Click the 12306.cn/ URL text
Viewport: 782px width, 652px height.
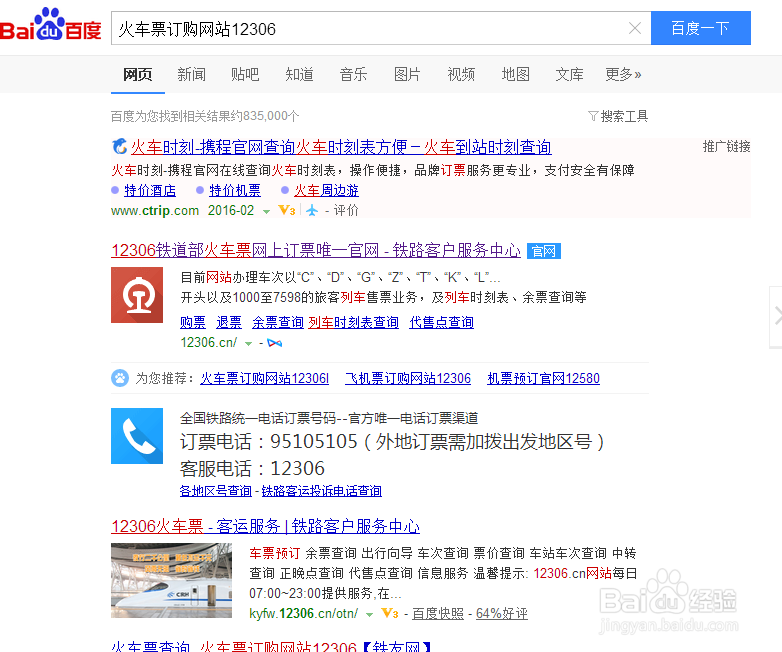[x=208, y=343]
